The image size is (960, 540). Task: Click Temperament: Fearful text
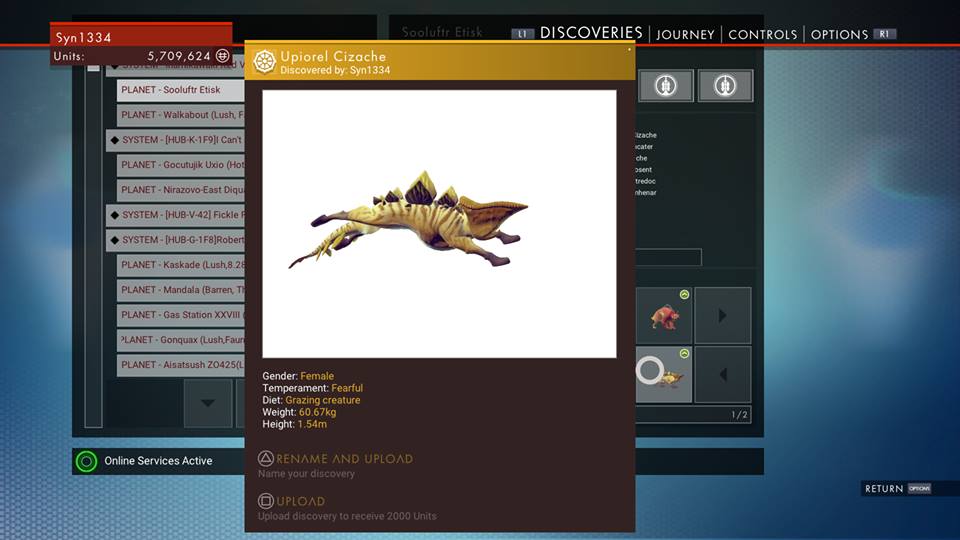pos(312,388)
